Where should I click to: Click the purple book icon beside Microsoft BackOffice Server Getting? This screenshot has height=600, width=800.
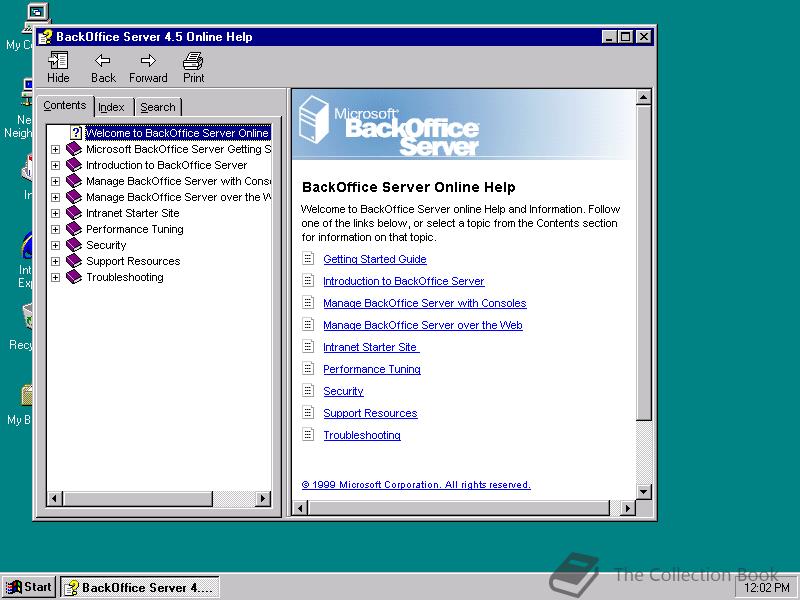(74, 149)
